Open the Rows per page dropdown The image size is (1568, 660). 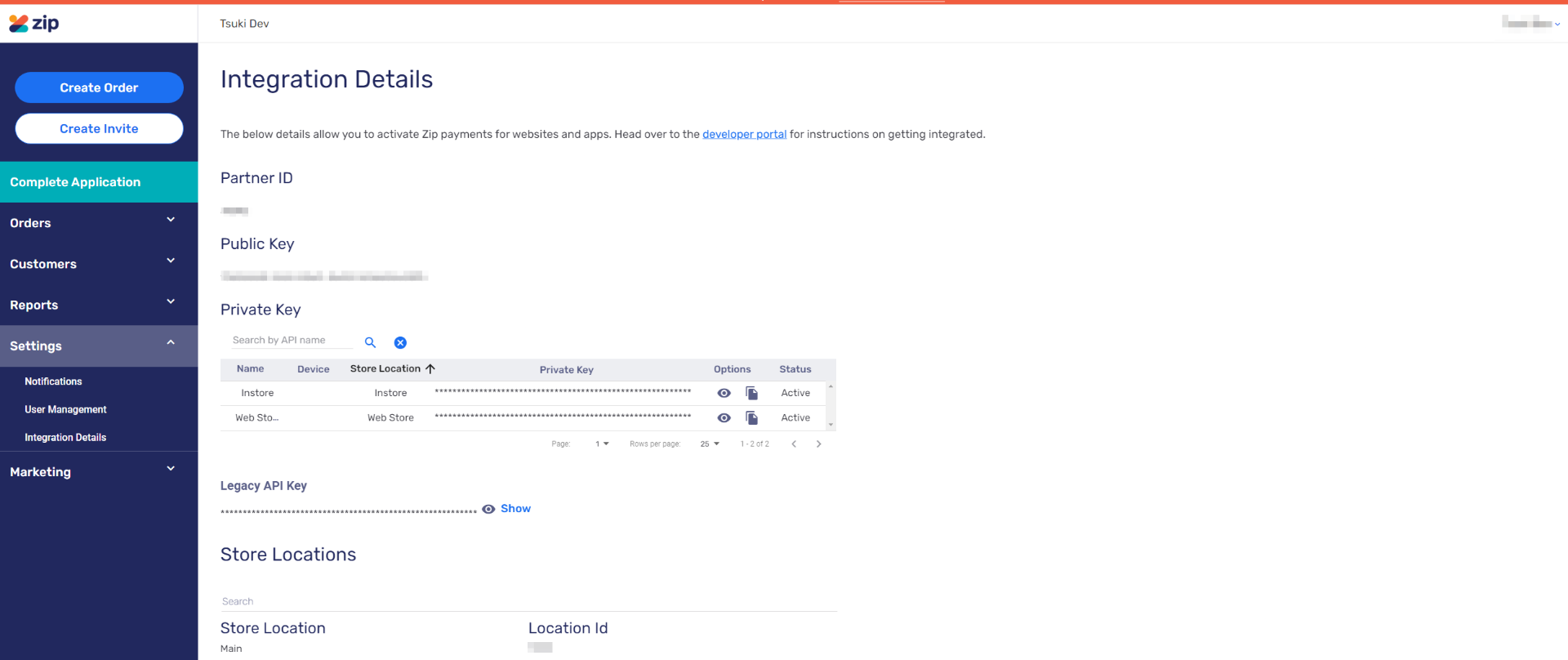click(x=709, y=444)
